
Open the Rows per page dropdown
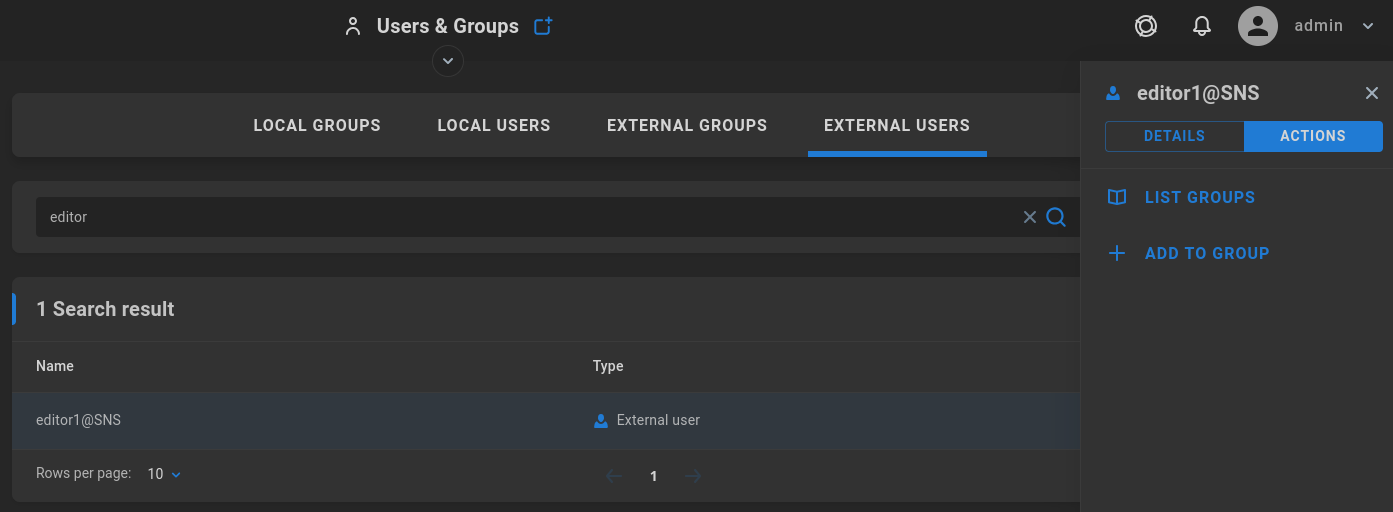(165, 474)
